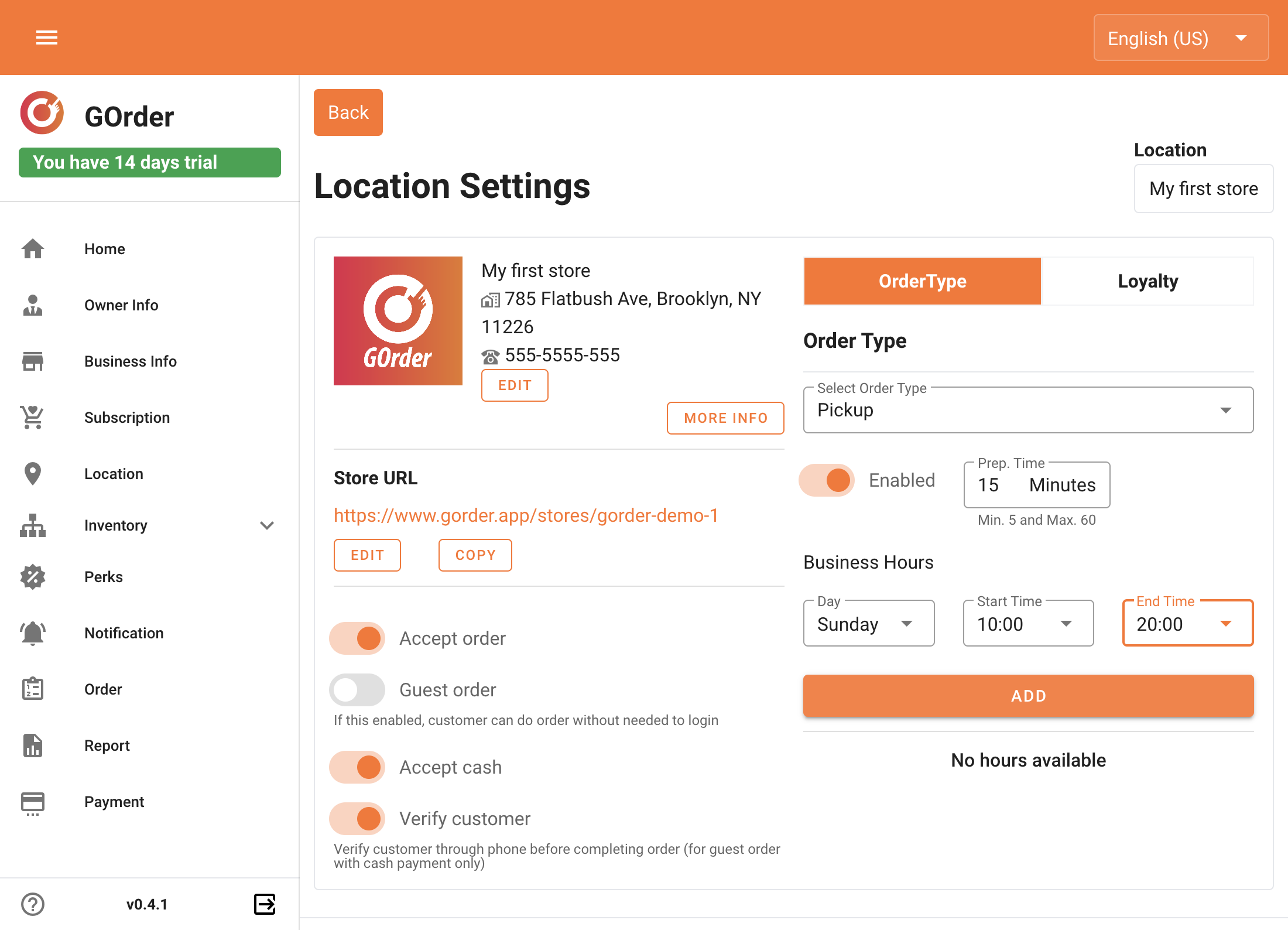This screenshot has height=930, width=1288.
Task: Click the Business Info storefront icon
Action: tap(33, 361)
